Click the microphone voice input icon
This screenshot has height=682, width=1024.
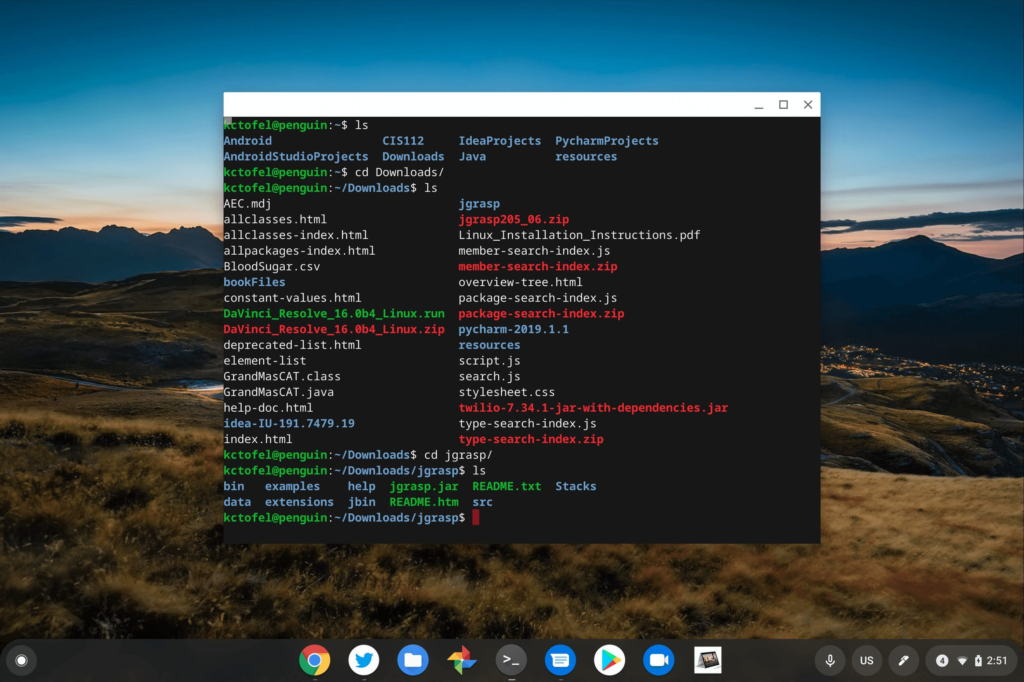[830, 660]
